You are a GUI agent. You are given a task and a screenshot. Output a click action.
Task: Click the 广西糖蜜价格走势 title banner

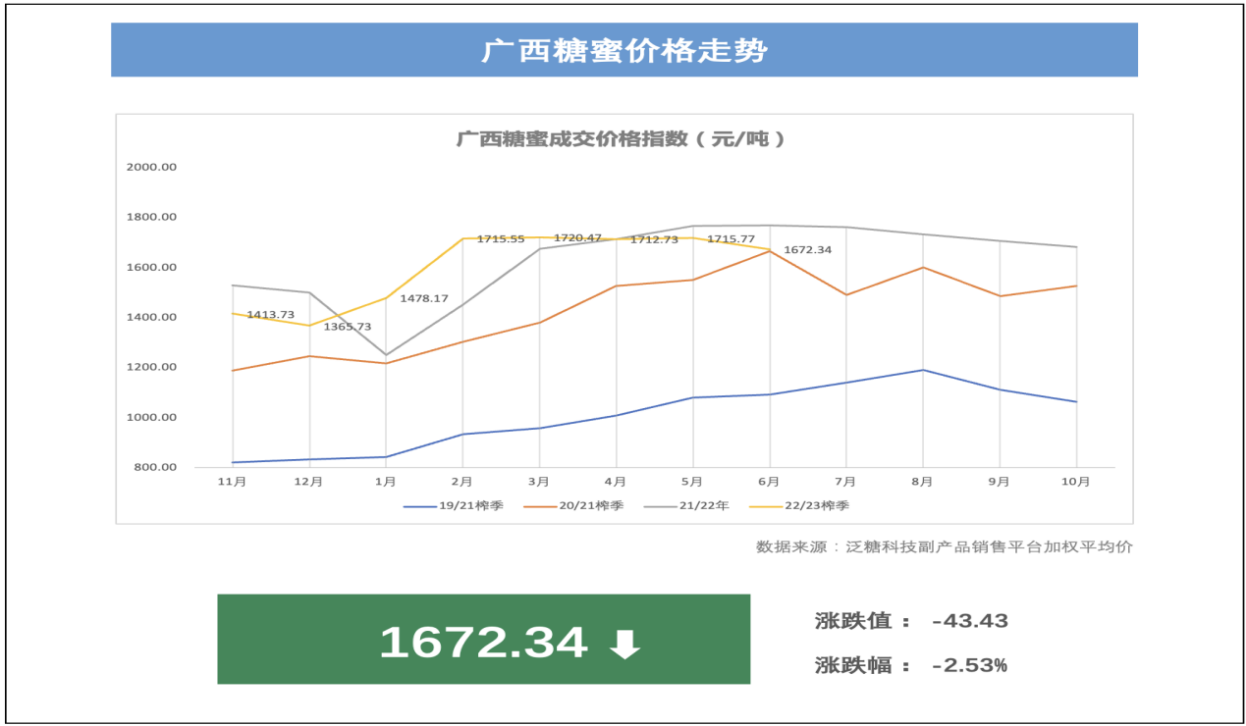(624, 50)
